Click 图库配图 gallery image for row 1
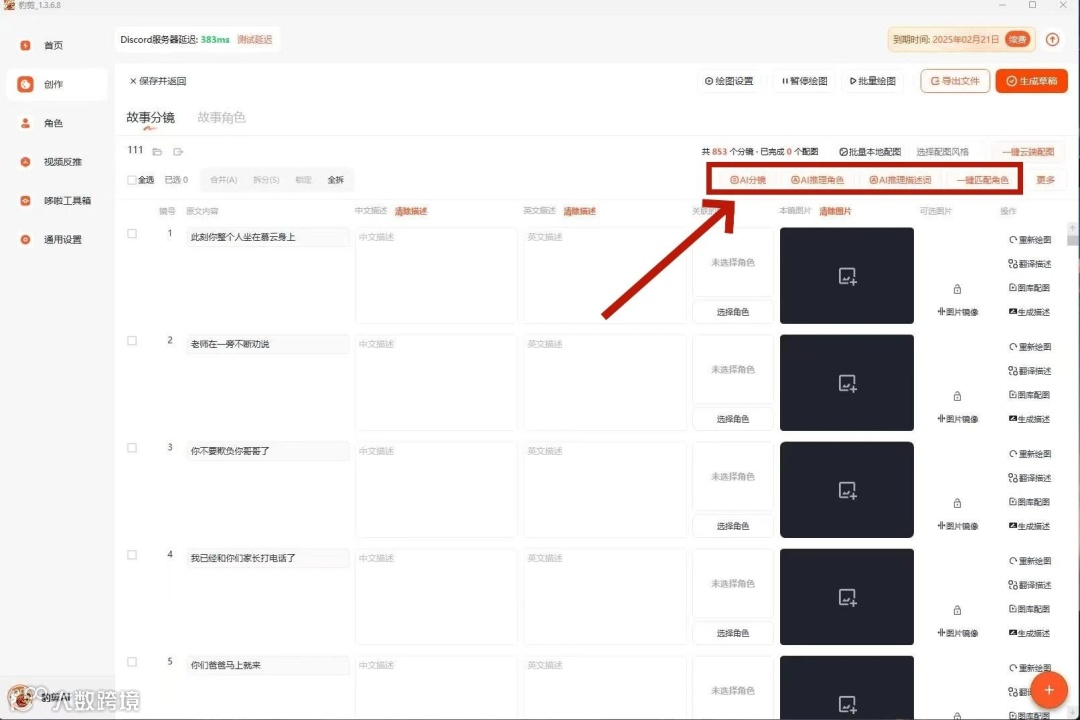This screenshot has height=720, width=1080. click(1030, 288)
